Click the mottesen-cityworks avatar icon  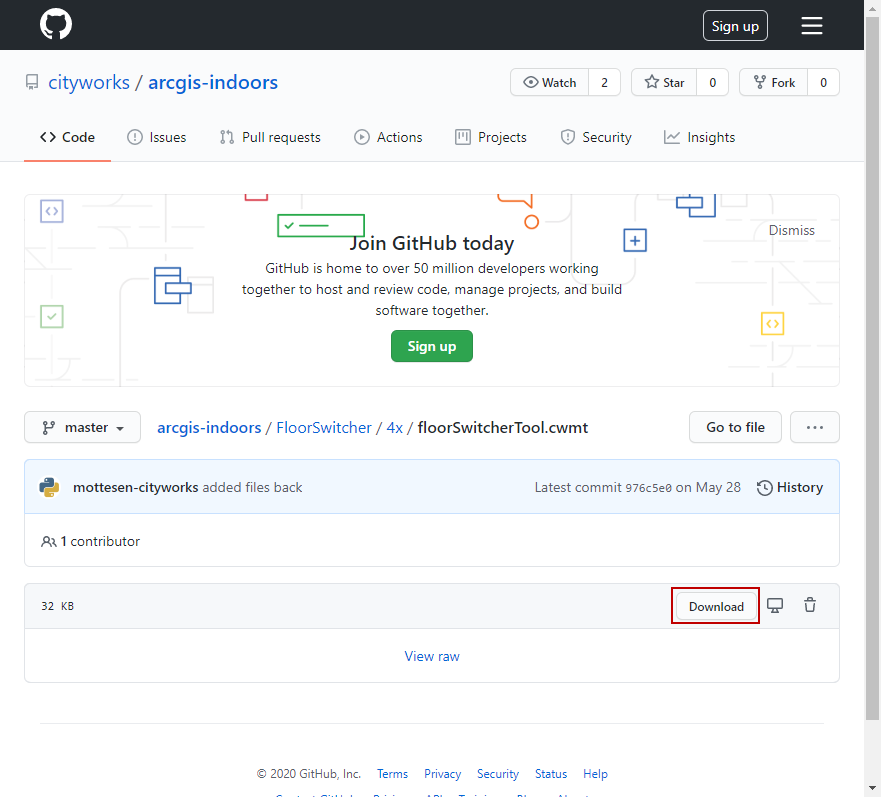pyautogui.click(x=49, y=487)
